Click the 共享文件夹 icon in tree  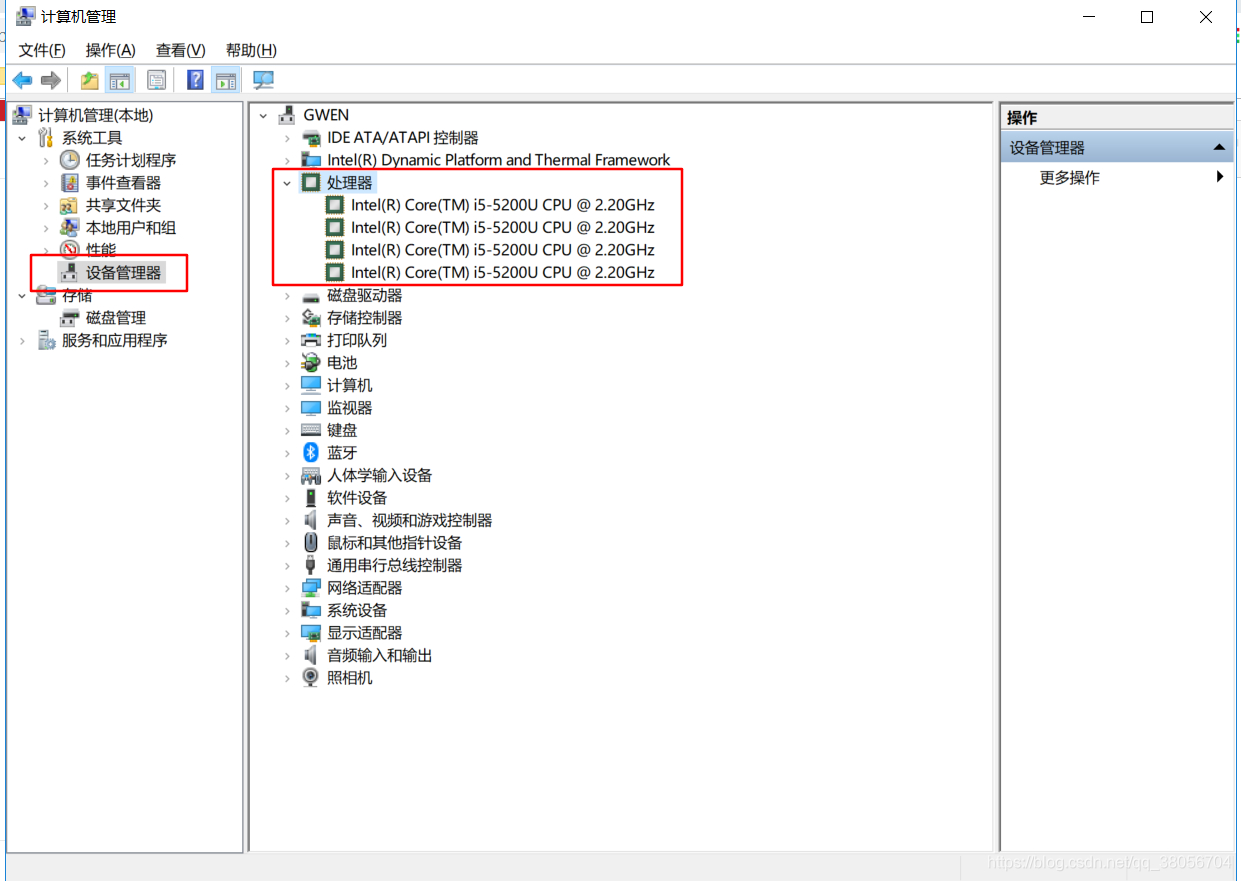click(69, 205)
